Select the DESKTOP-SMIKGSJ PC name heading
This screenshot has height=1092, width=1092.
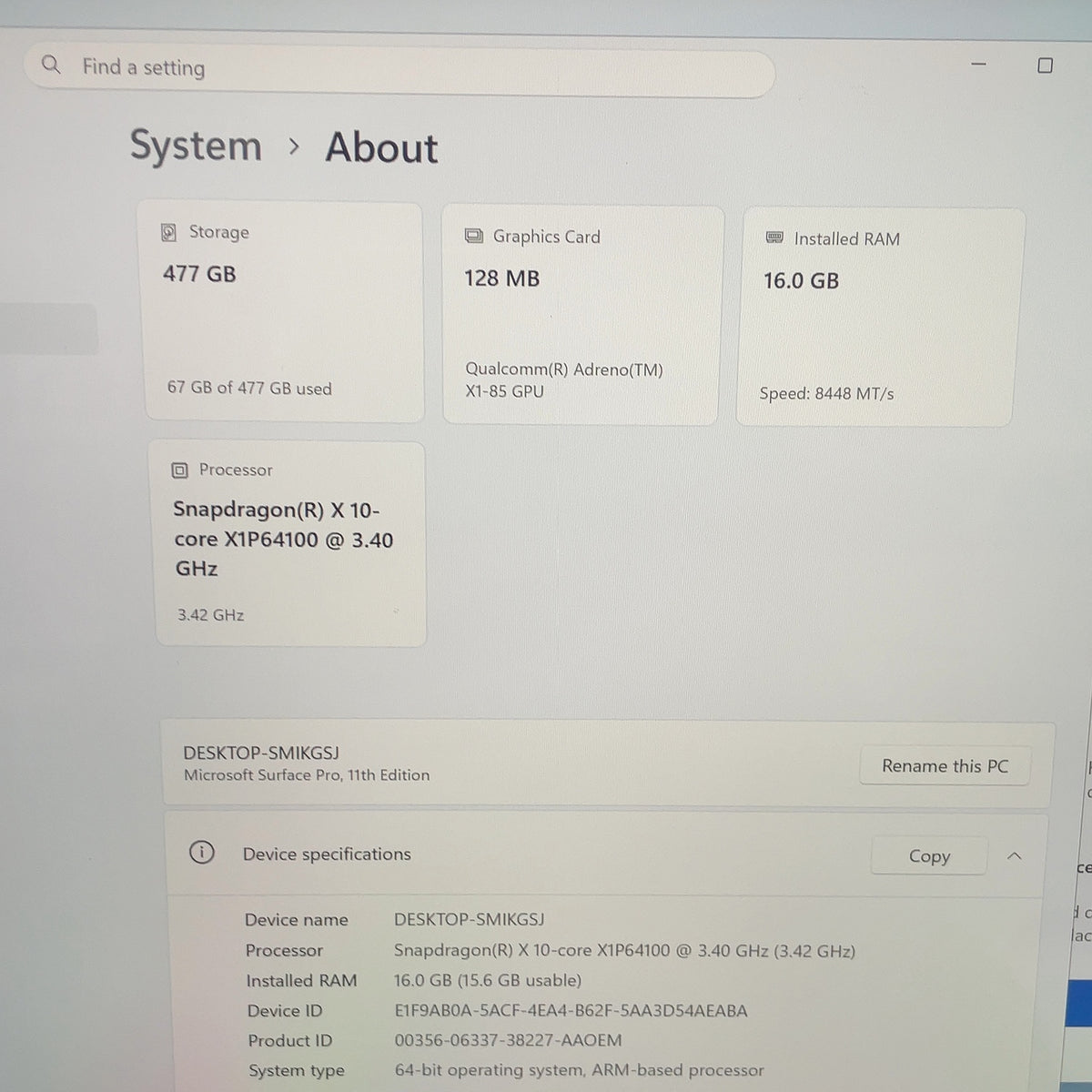coord(261,753)
